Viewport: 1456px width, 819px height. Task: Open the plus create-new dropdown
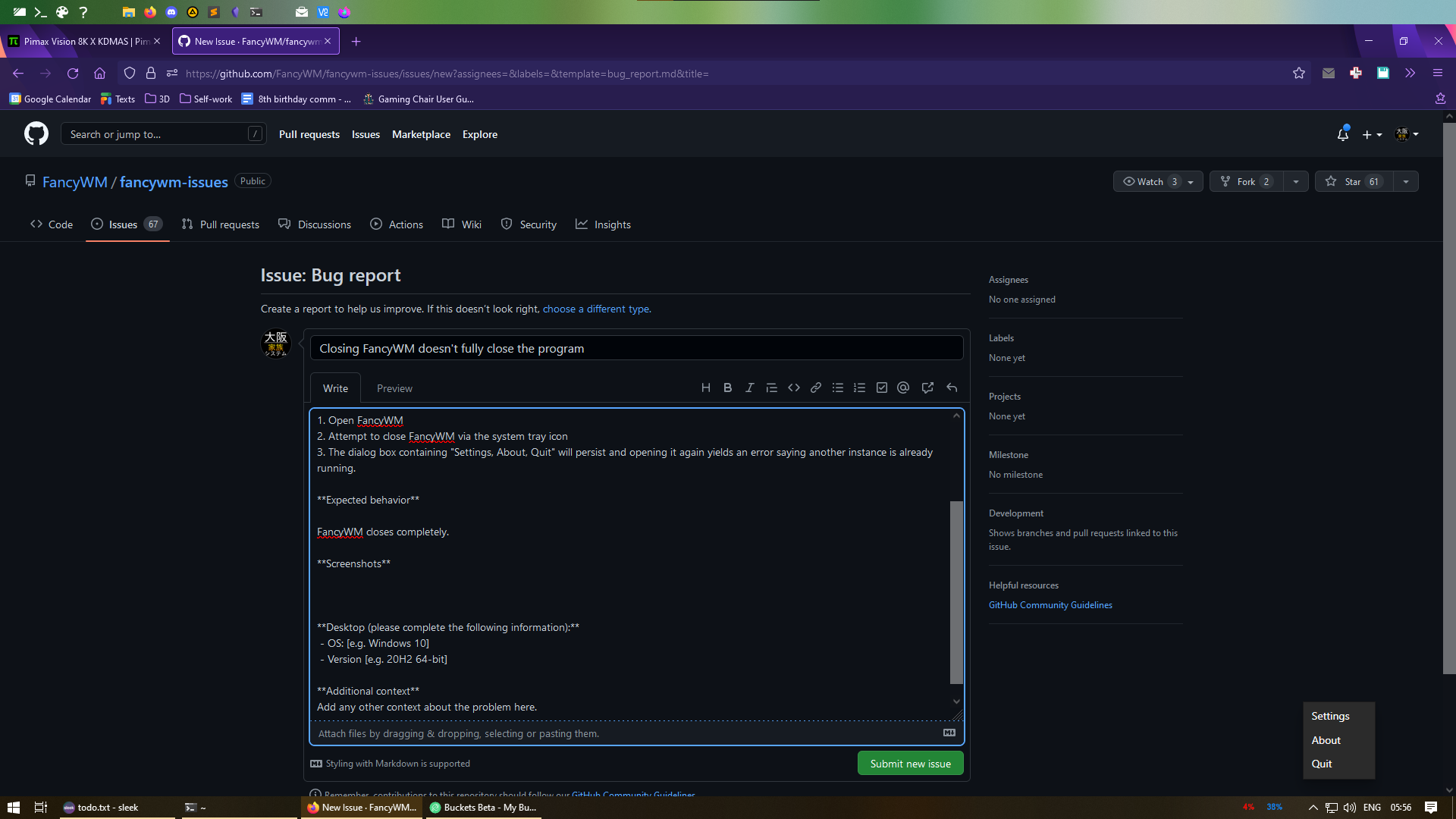tap(1371, 134)
